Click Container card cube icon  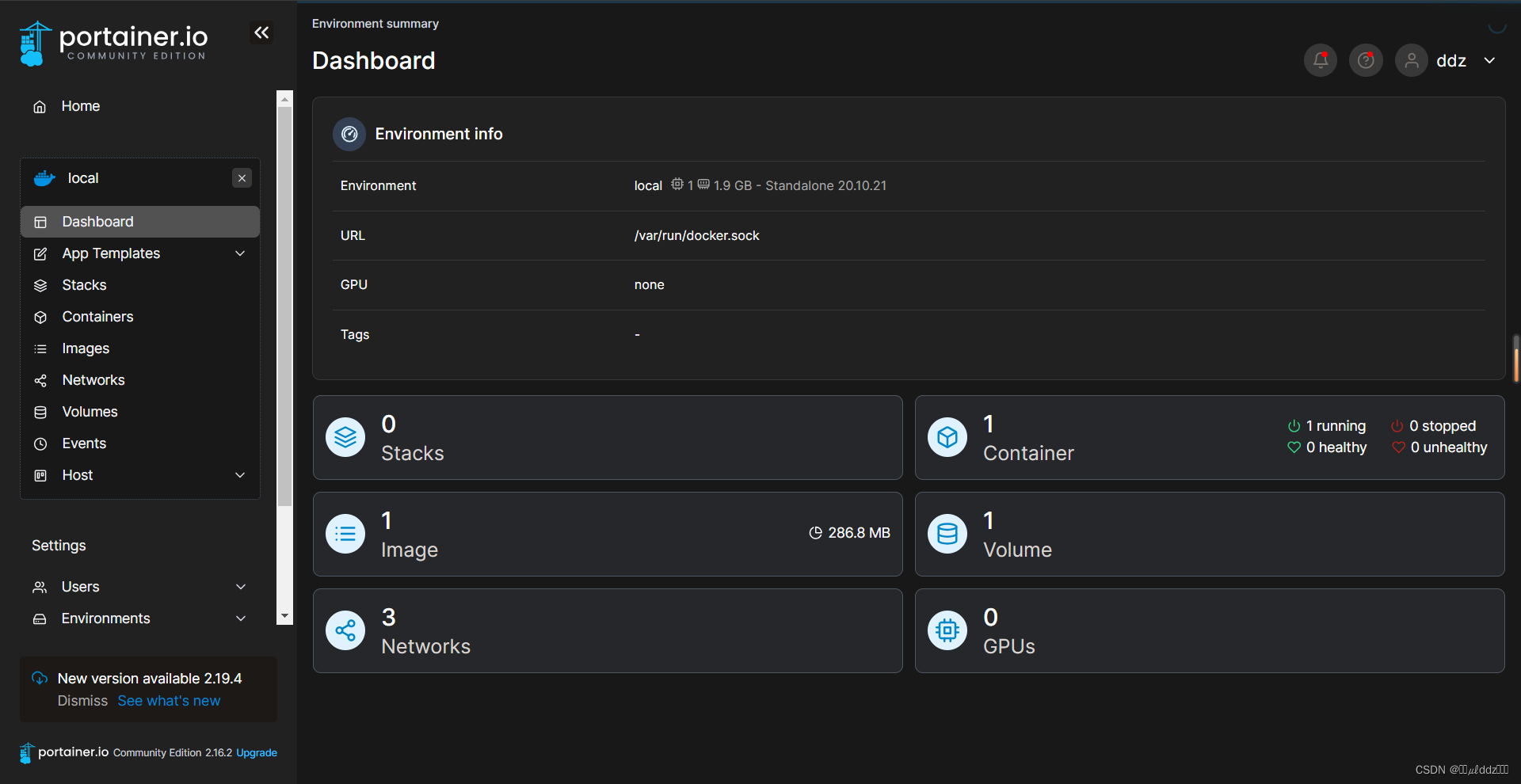pyautogui.click(x=947, y=437)
